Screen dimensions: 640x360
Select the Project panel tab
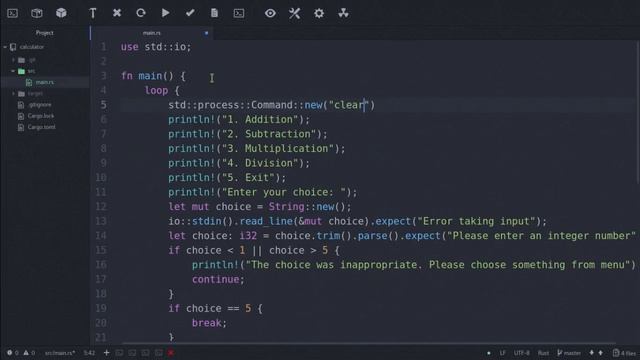(x=44, y=33)
